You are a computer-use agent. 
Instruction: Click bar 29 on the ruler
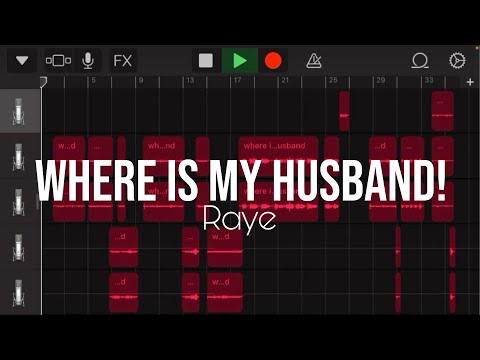tap(381, 80)
